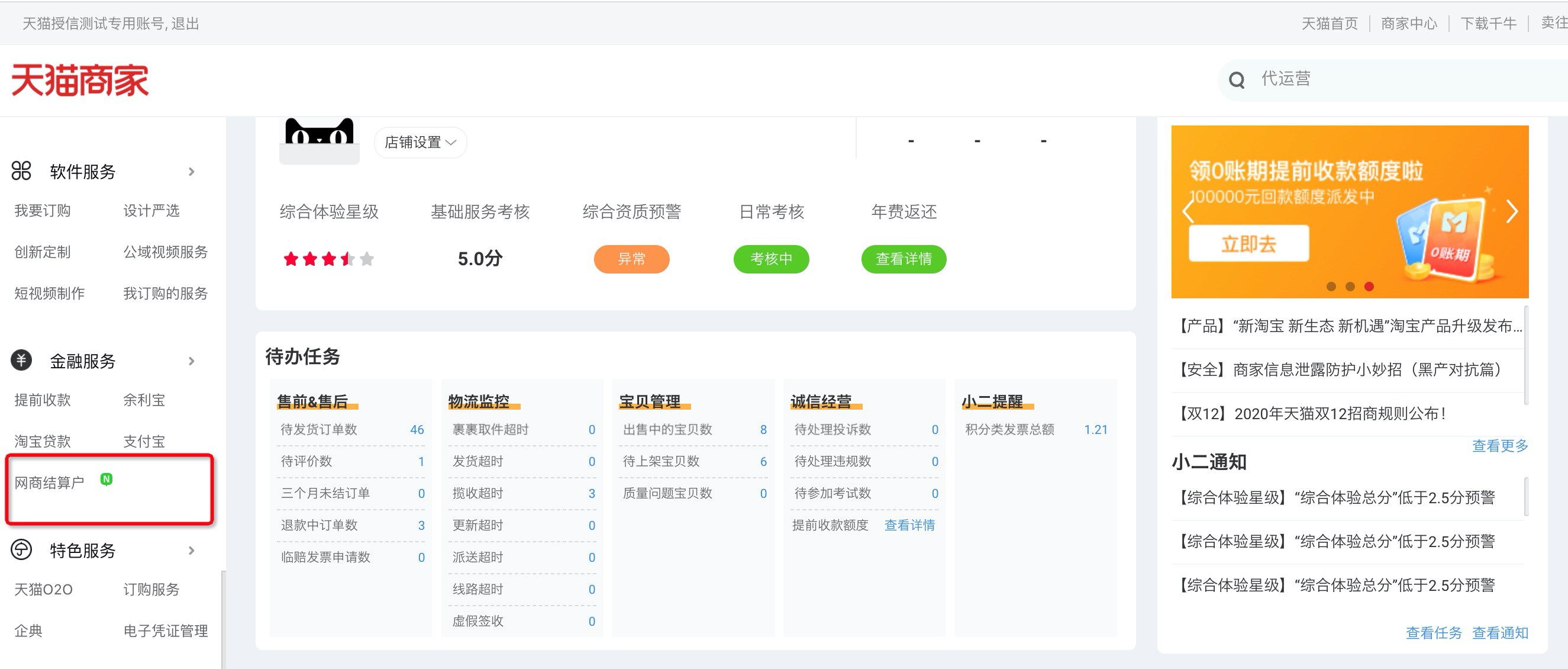Click the 特色服务 circle icon
The image size is (1568, 669).
[21, 550]
